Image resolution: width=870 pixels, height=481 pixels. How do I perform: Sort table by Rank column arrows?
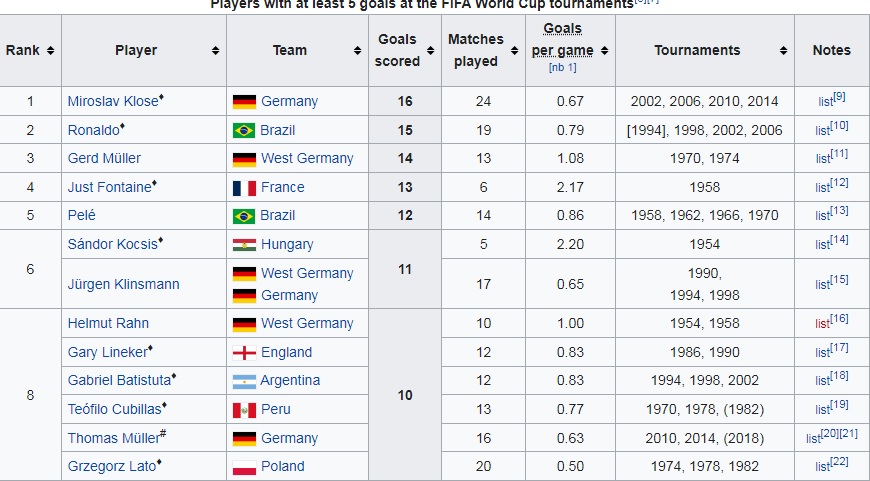pos(50,51)
